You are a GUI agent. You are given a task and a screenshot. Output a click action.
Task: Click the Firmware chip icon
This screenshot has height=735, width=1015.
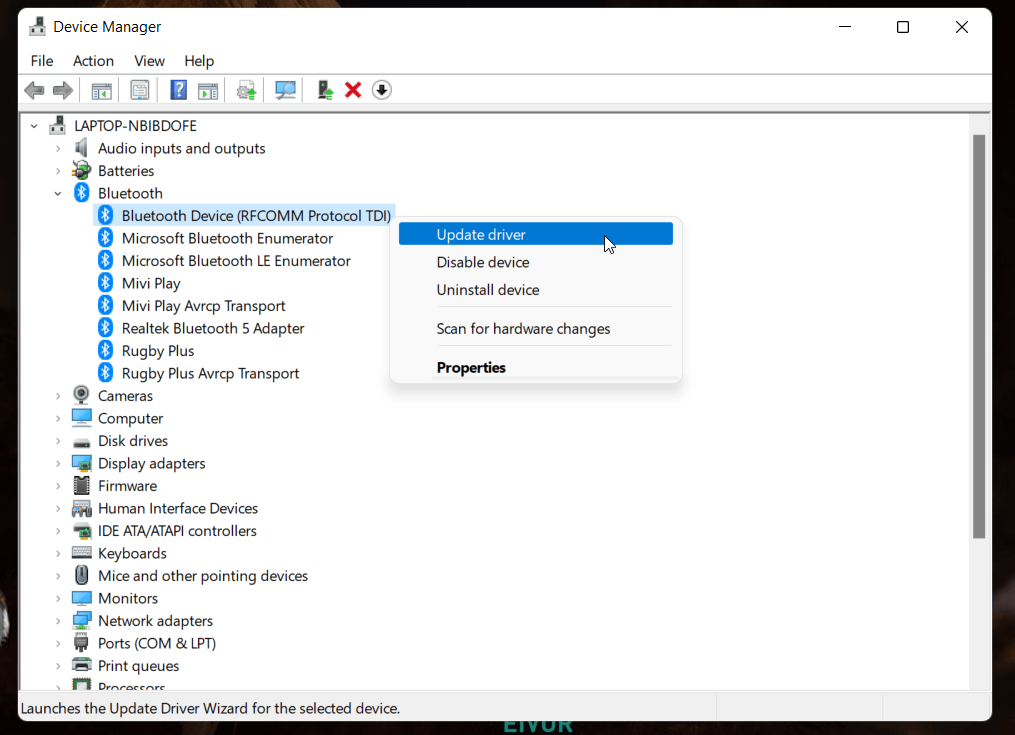click(x=82, y=485)
